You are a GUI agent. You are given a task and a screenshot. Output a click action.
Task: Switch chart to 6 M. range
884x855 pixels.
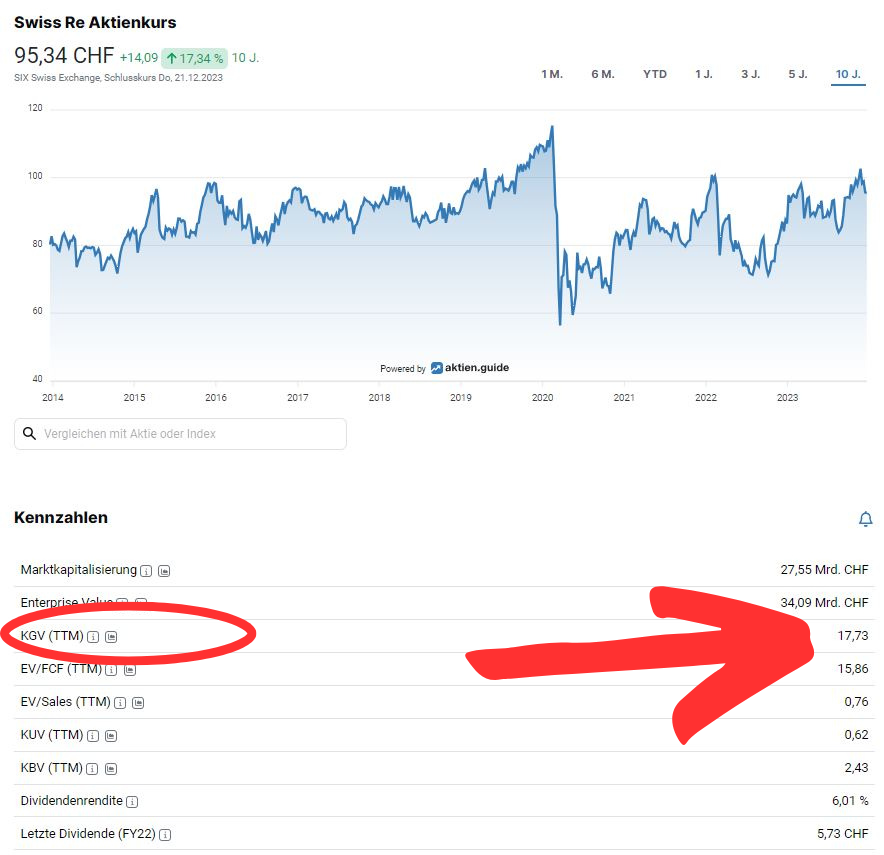pos(603,74)
